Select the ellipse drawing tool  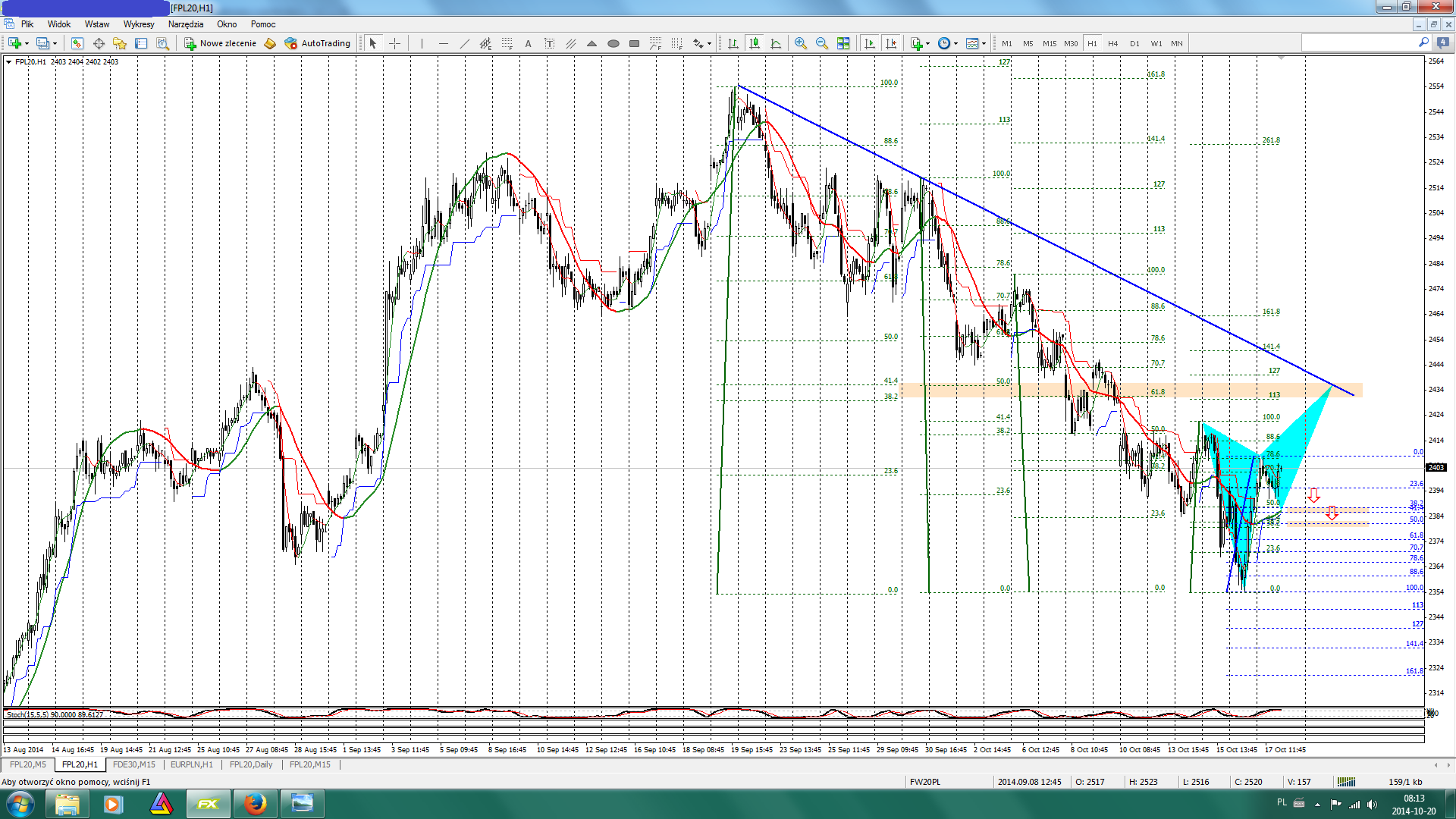point(613,43)
